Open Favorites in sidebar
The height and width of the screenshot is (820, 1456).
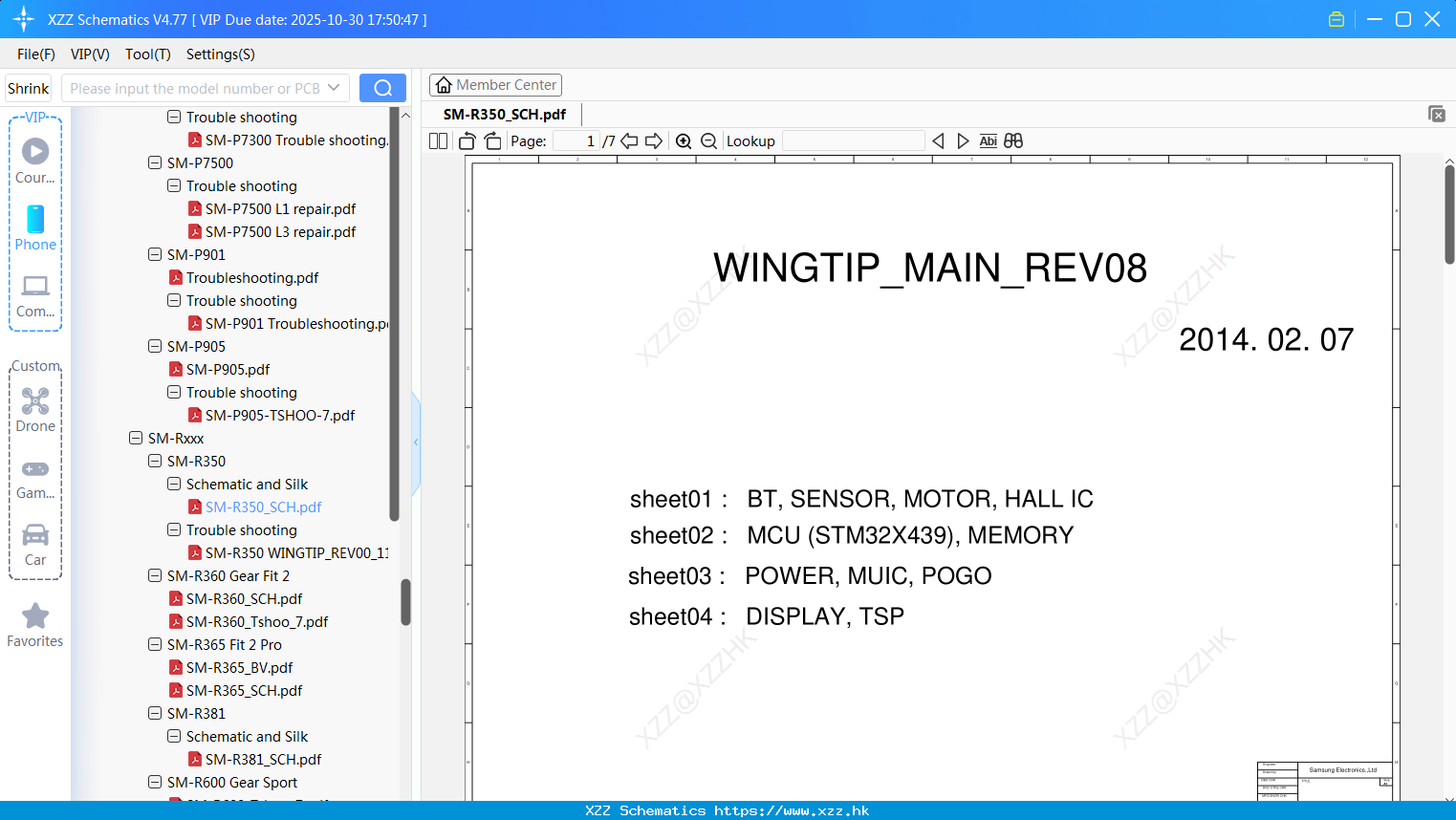click(x=35, y=625)
